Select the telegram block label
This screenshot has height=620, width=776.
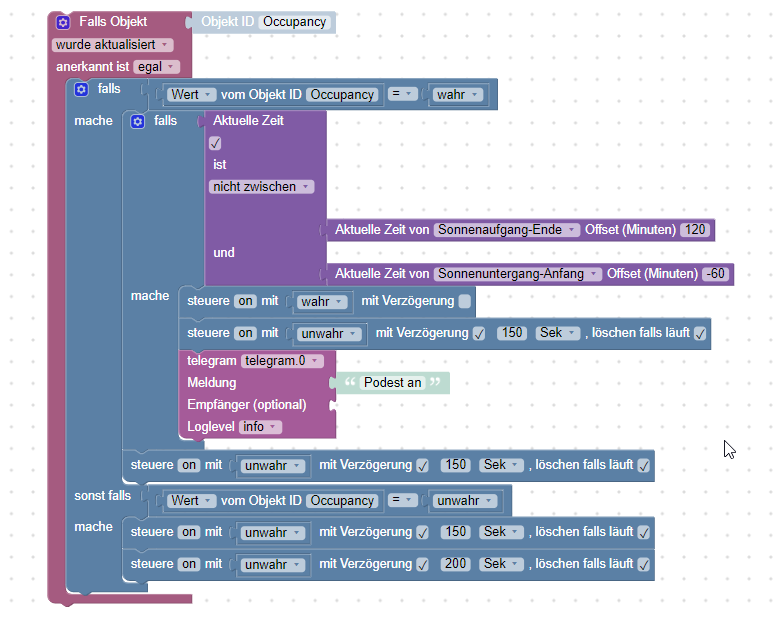point(211,361)
